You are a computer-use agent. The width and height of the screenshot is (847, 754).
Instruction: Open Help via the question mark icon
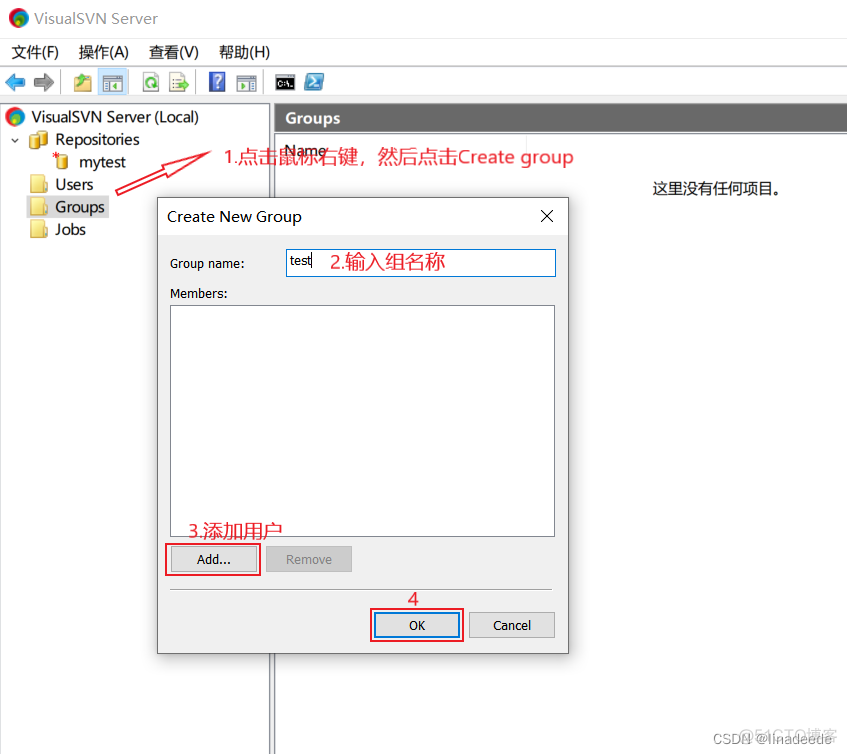point(217,83)
